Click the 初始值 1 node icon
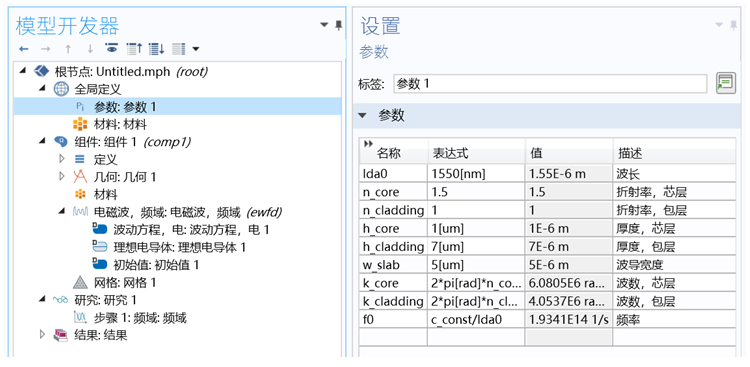Screen dimensions: 750x367 pyautogui.click(x=99, y=265)
